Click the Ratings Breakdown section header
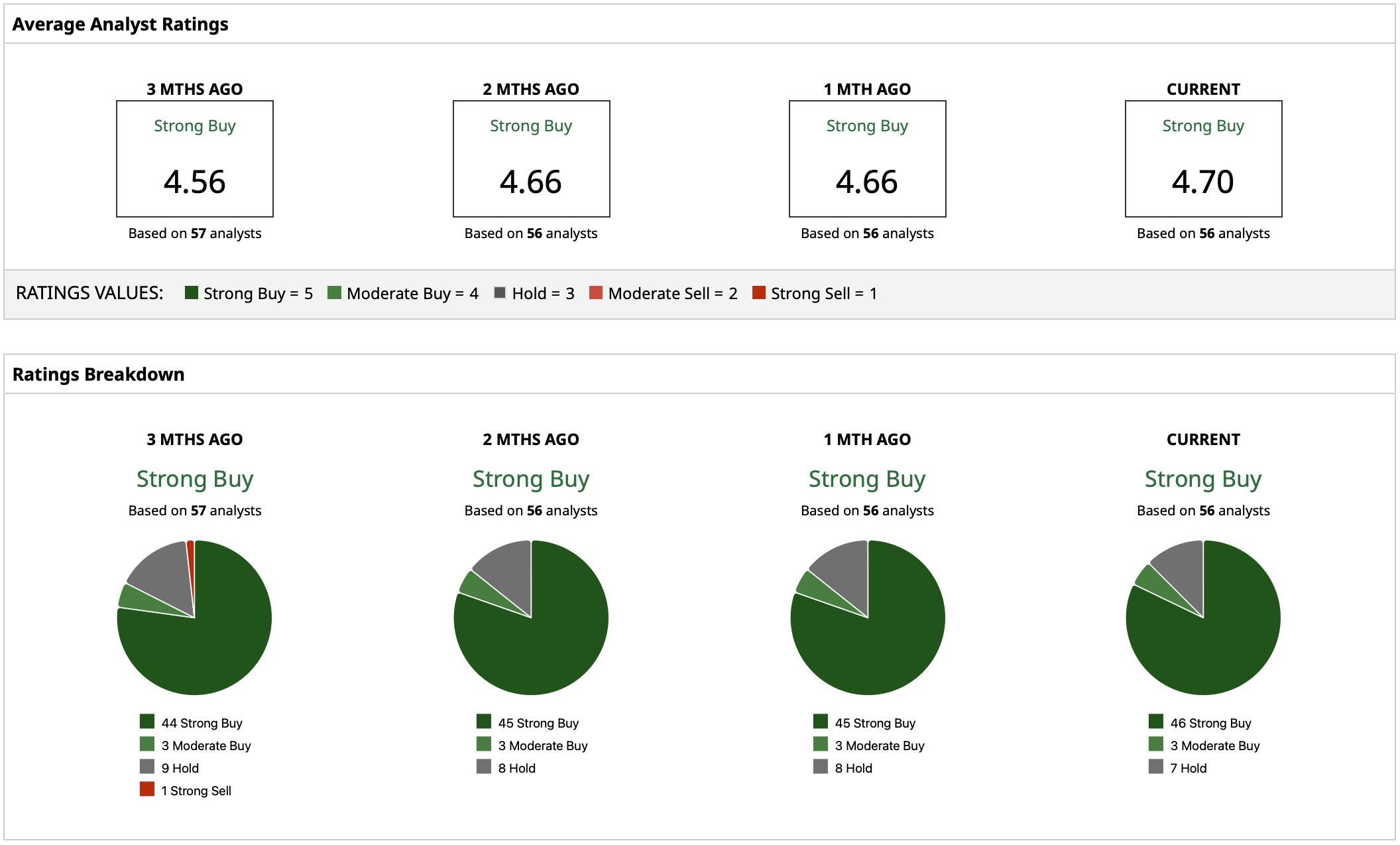Image resolution: width=1400 pixels, height=845 pixels. (x=99, y=375)
